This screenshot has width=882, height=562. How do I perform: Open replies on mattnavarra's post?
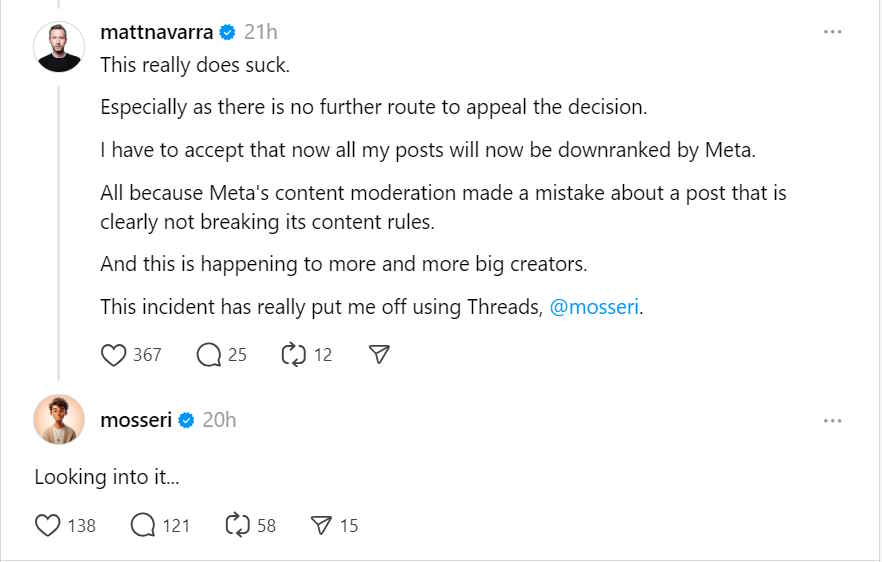click(x=209, y=355)
